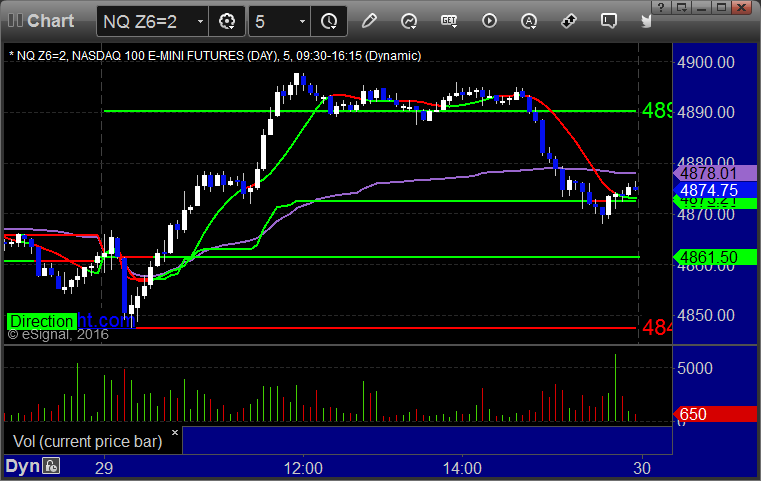Open the interval dropdown arrow next to 5
Screen dimensions: 761x481
coord(302,22)
